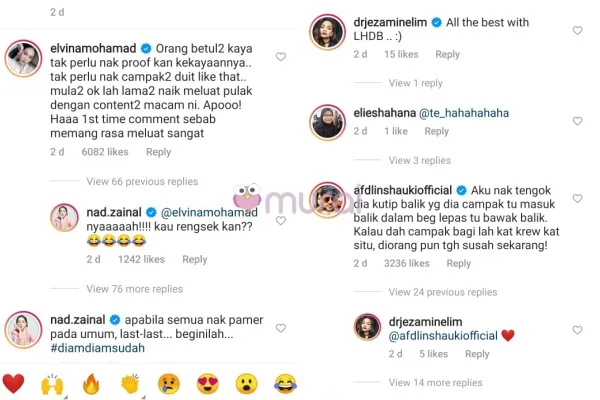This screenshot has height=400, width=600.
Task: Like afdlinshaukiofficial's comment with heart
Action: [577, 198]
